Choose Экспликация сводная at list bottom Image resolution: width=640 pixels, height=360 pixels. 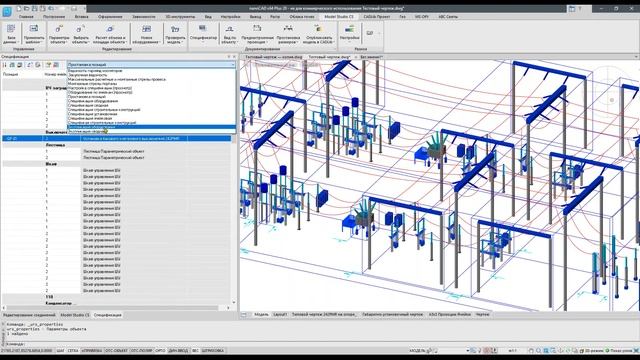[151, 131]
